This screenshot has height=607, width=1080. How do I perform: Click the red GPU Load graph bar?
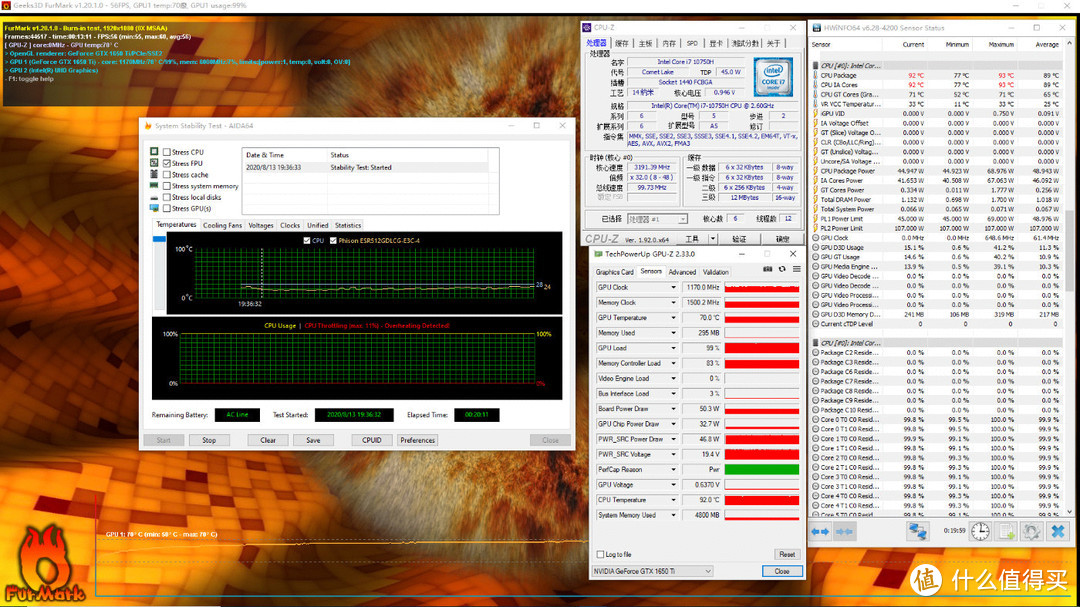[762, 348]
